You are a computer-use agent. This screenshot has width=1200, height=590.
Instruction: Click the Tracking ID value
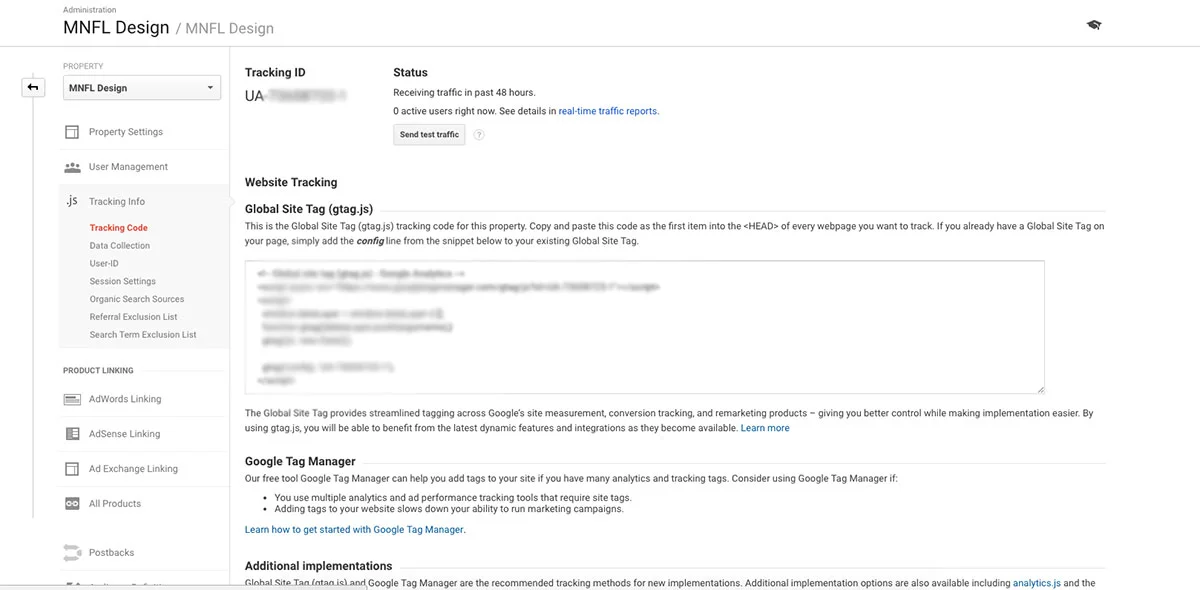point(296,96)
